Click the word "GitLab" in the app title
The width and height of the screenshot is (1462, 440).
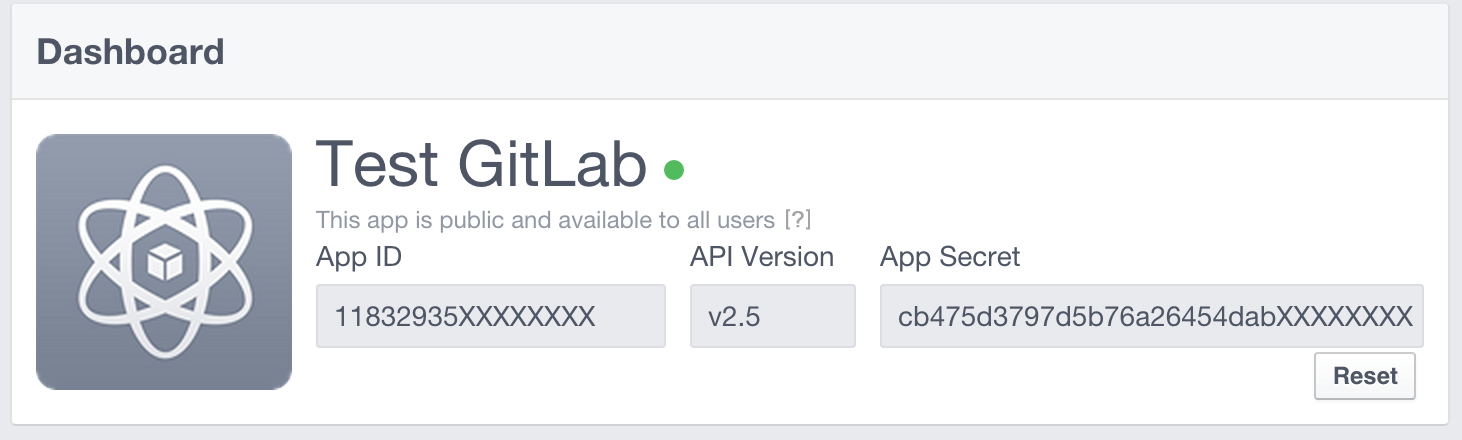tap(552, 166)
